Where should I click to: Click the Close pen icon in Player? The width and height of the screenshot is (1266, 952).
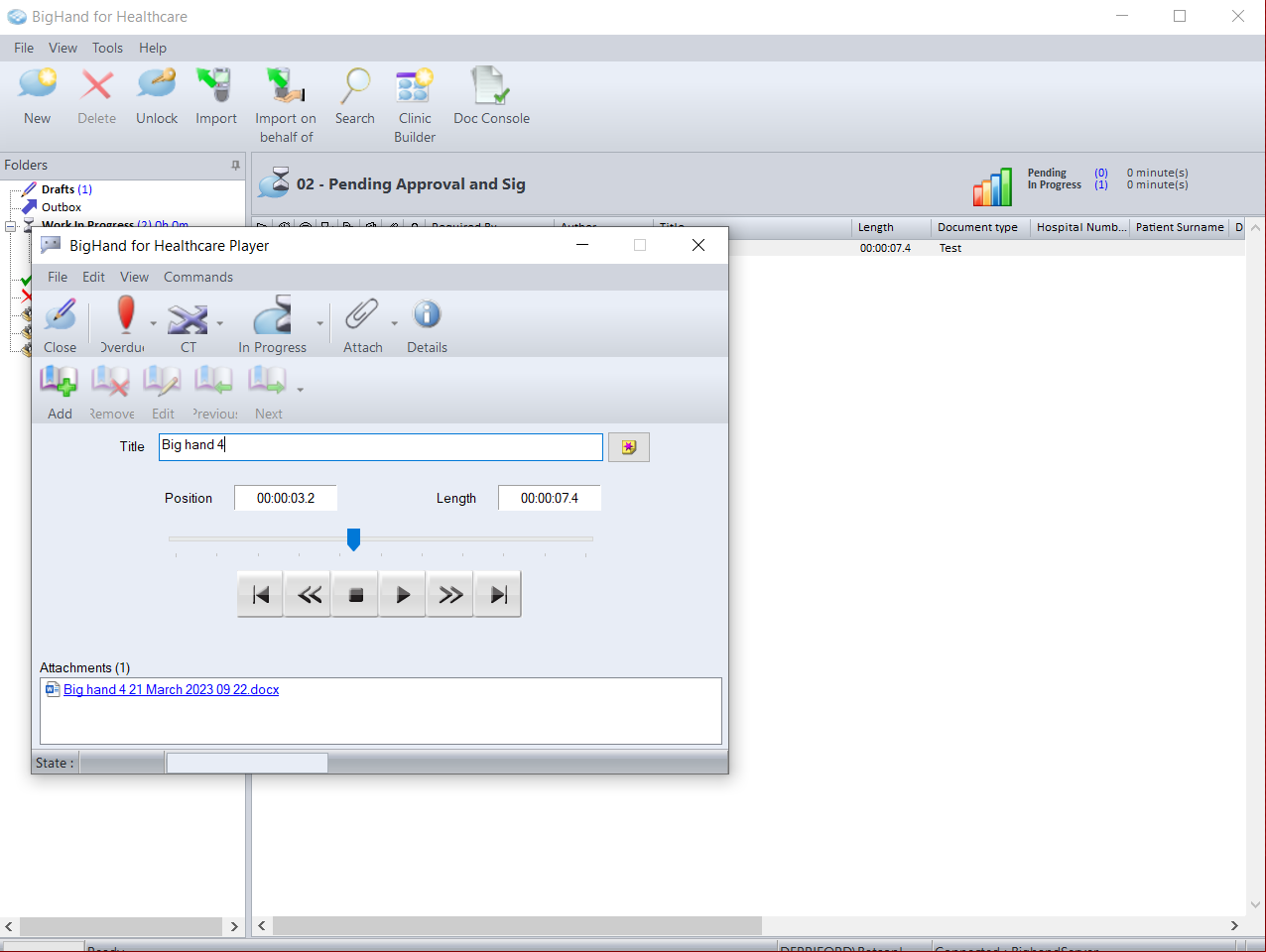click(60, 316)
